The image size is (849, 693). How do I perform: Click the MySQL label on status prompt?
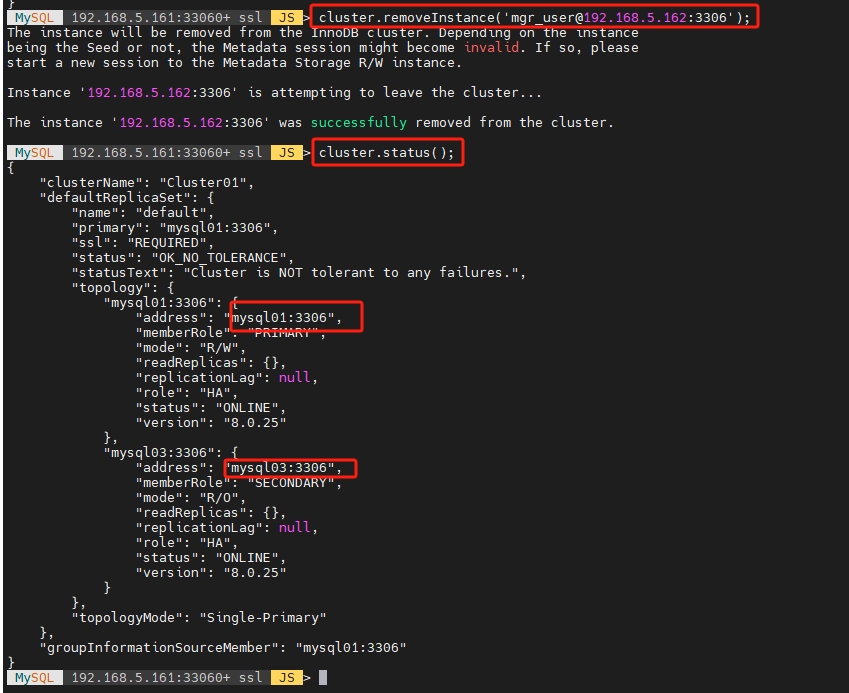point(35,152)
